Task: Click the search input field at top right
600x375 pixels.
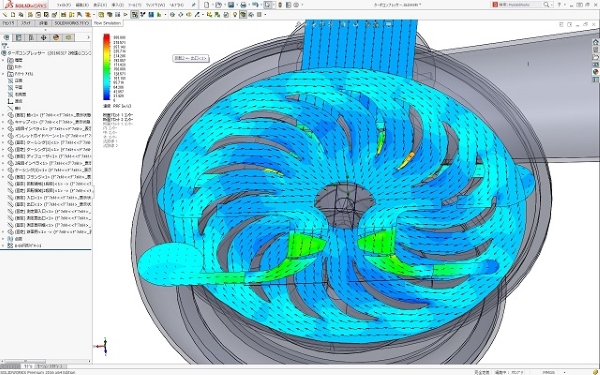Action: (520, 5)
